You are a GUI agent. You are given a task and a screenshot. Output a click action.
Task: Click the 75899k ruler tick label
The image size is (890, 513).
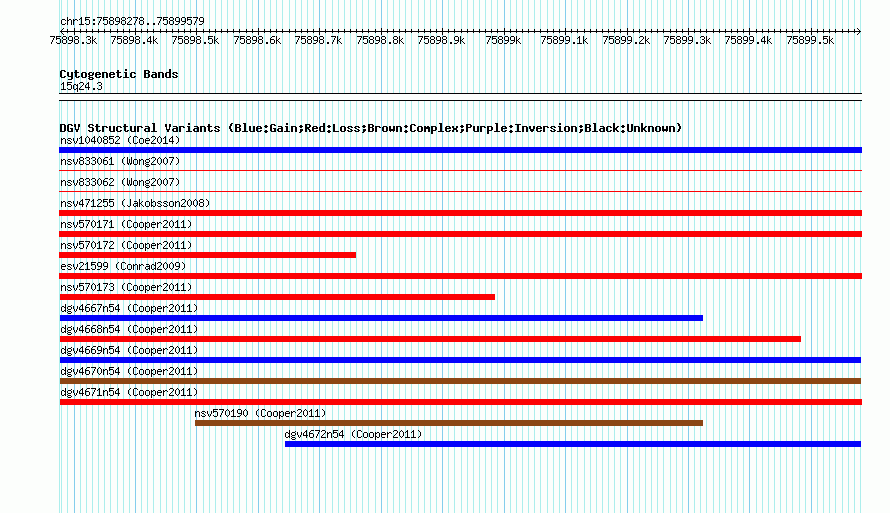503,40
